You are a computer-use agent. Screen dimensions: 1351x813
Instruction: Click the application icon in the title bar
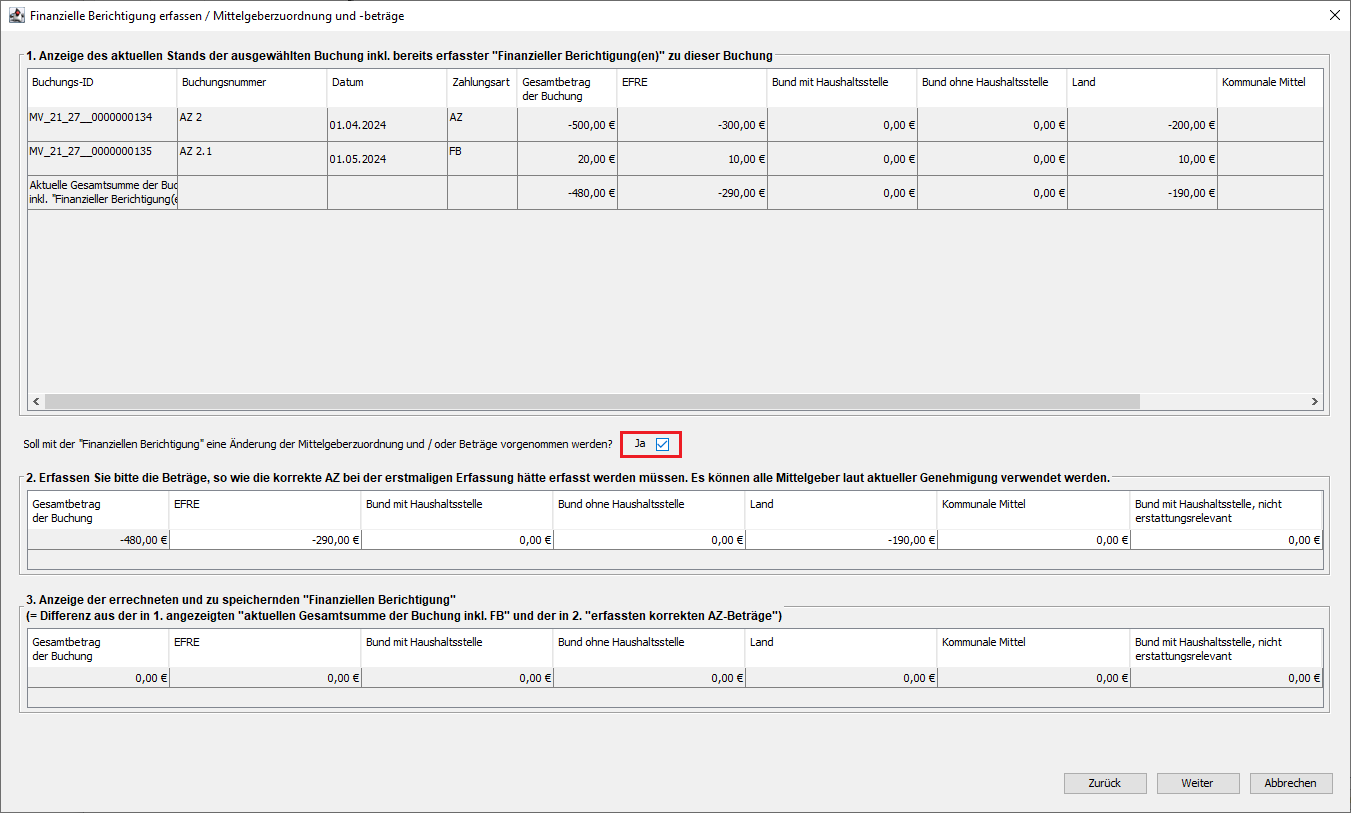coord(16,16)
